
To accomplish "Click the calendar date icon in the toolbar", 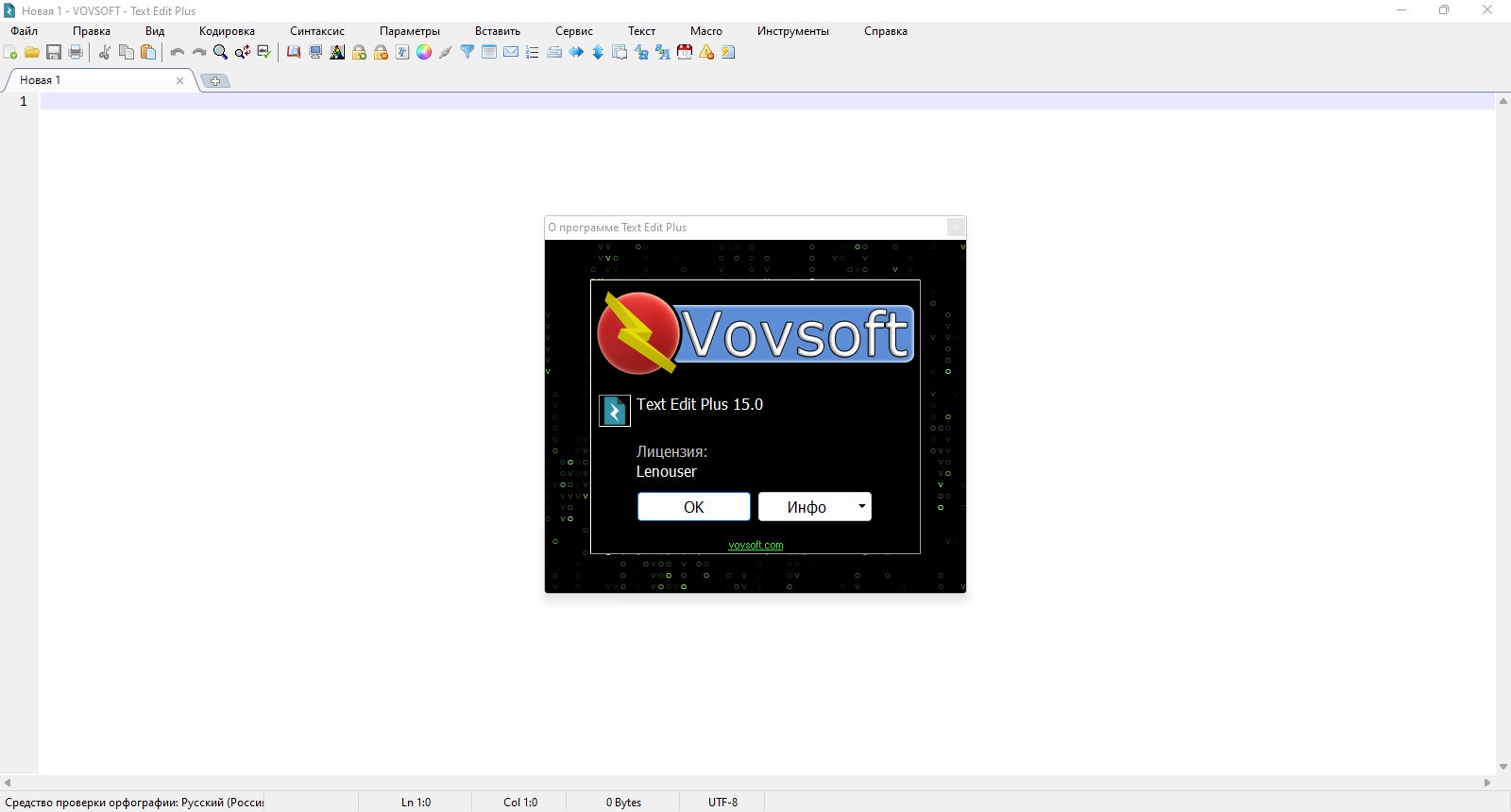I will (x=685, y=52).
